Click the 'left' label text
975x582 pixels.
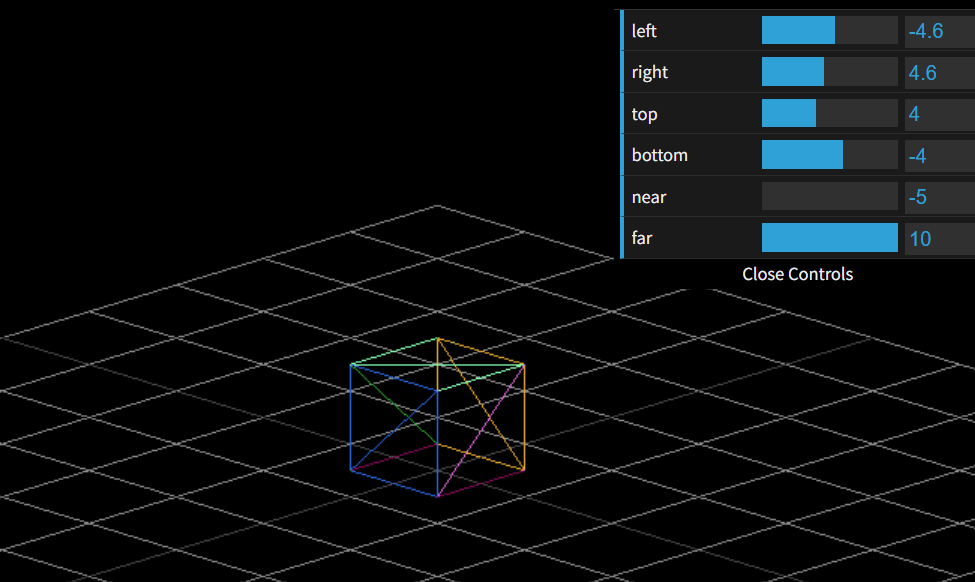644,31
